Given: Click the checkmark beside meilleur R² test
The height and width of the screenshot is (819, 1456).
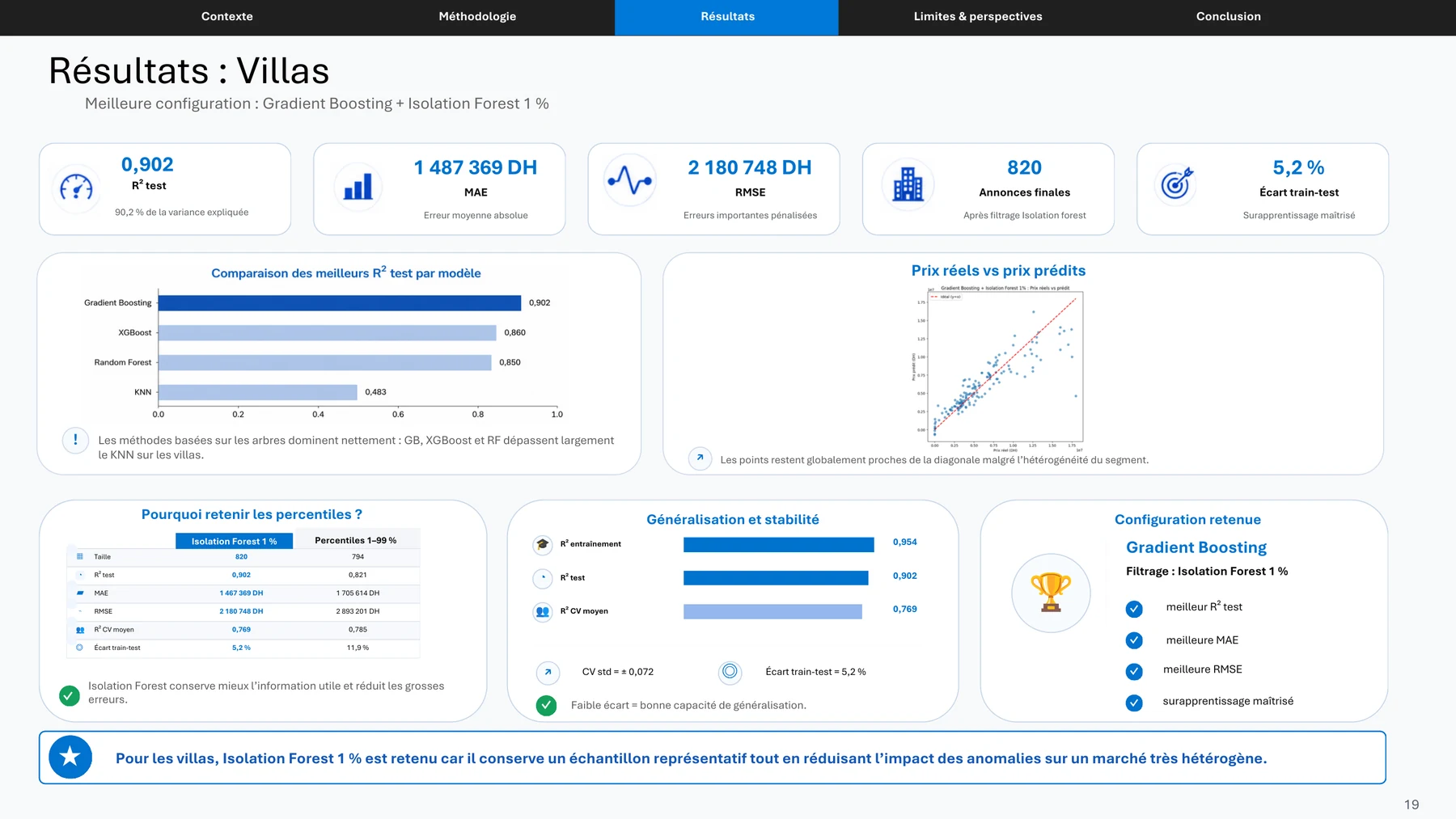Looking at the screenshot, I should point(1134,608).
